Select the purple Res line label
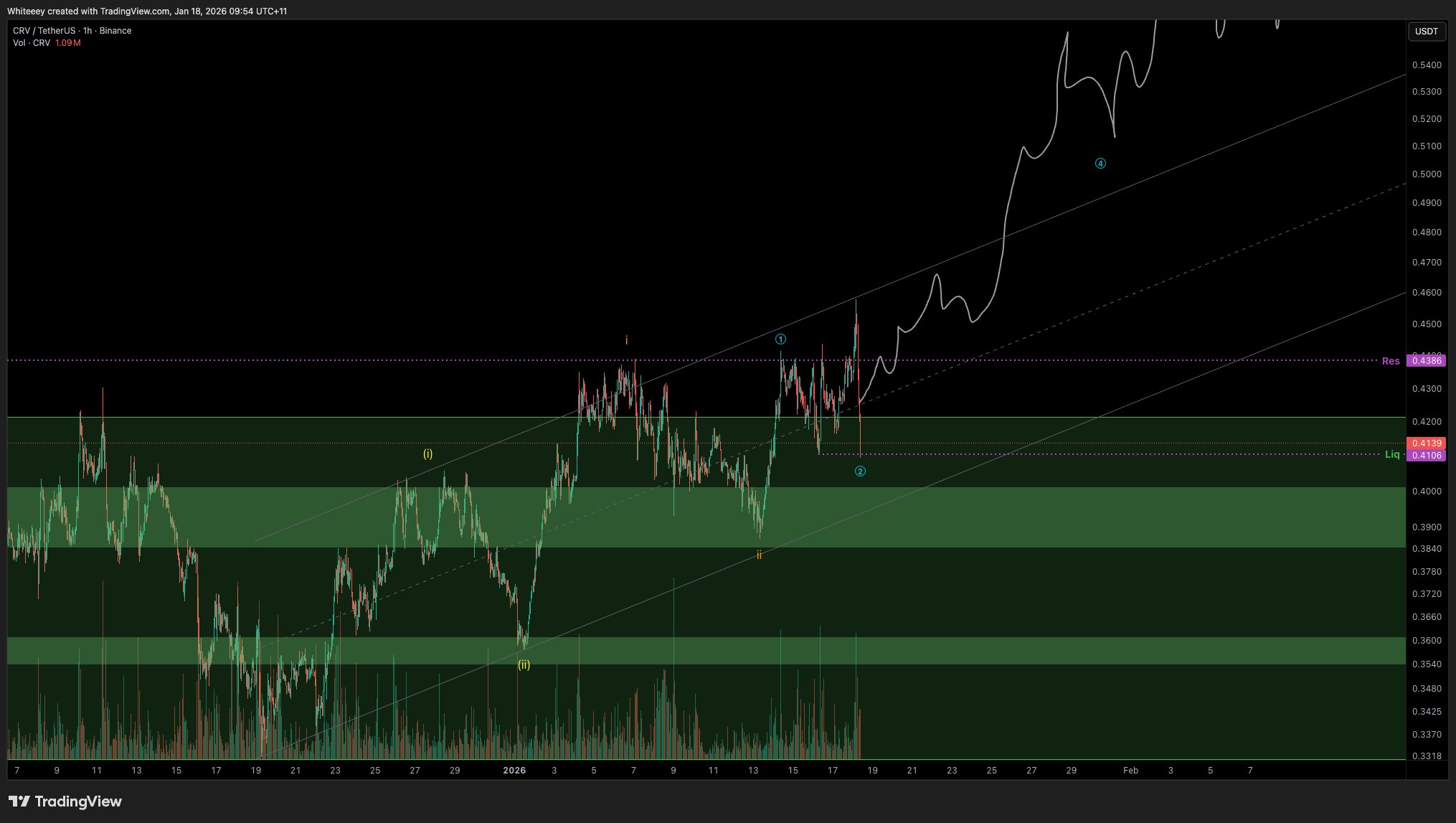 [1391, 361]
